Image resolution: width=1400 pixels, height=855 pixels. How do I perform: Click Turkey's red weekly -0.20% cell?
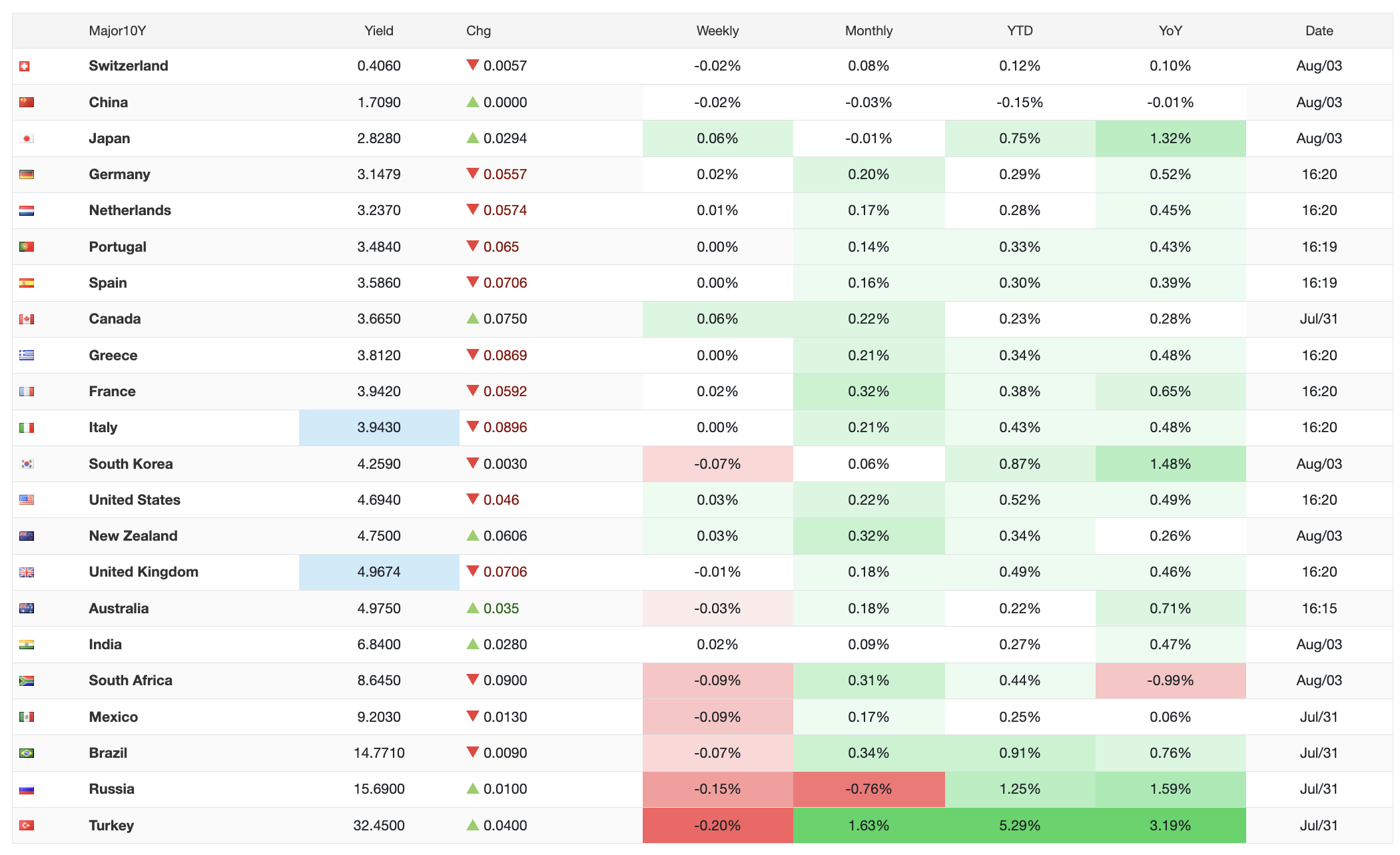tap(717, 825)
